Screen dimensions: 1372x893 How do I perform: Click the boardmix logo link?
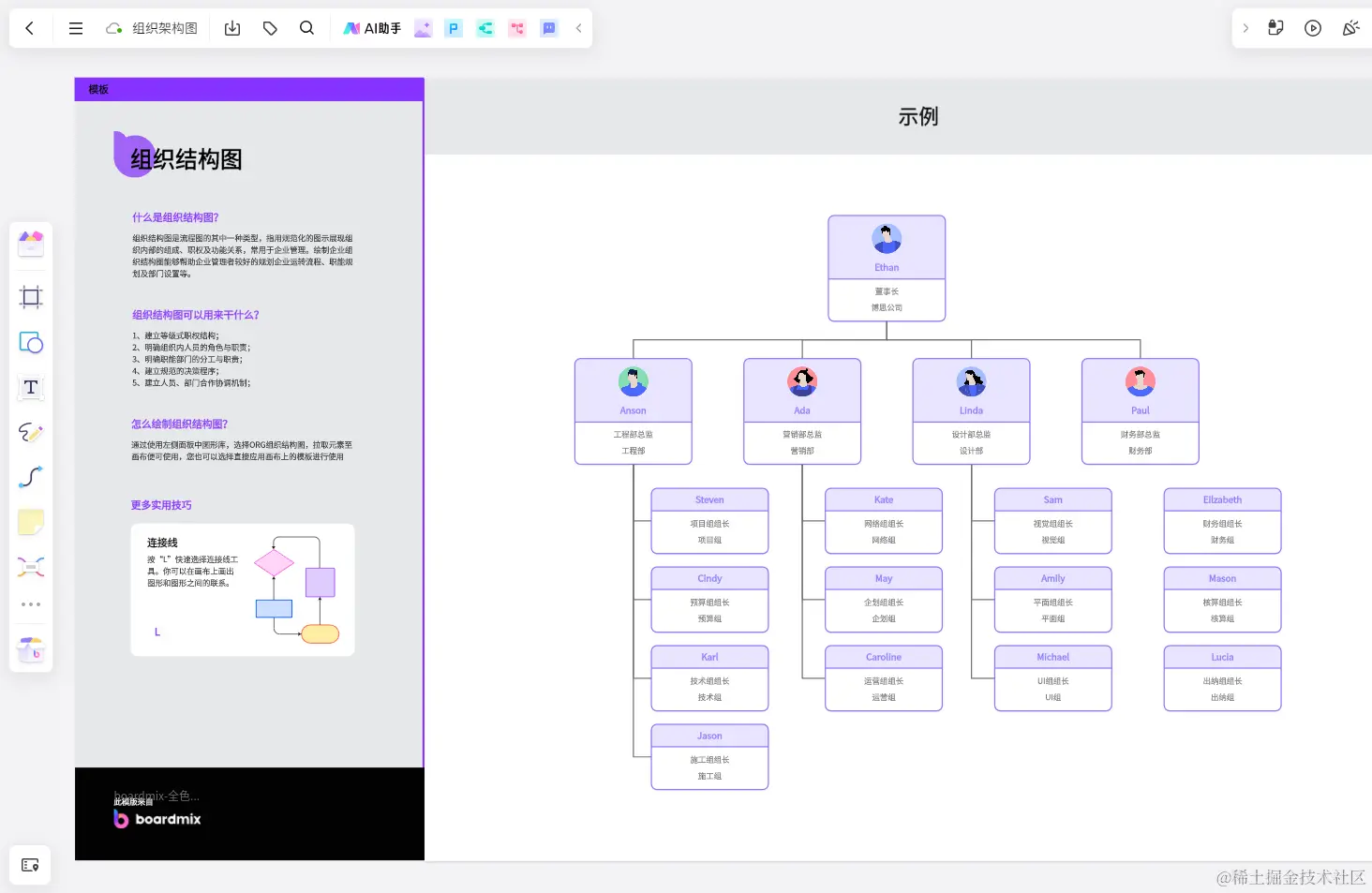pos(157,818)
